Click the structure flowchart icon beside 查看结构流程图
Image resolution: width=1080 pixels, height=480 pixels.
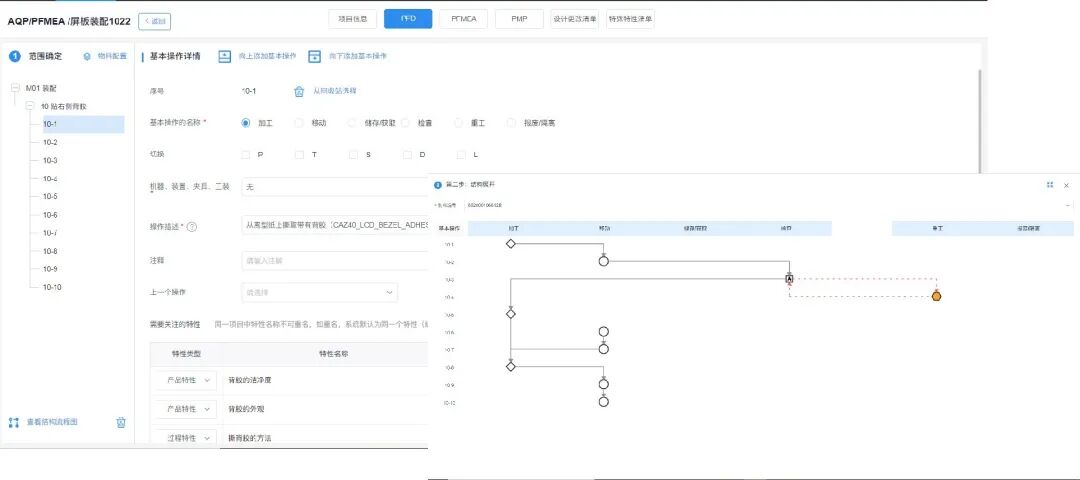(14, 422)
